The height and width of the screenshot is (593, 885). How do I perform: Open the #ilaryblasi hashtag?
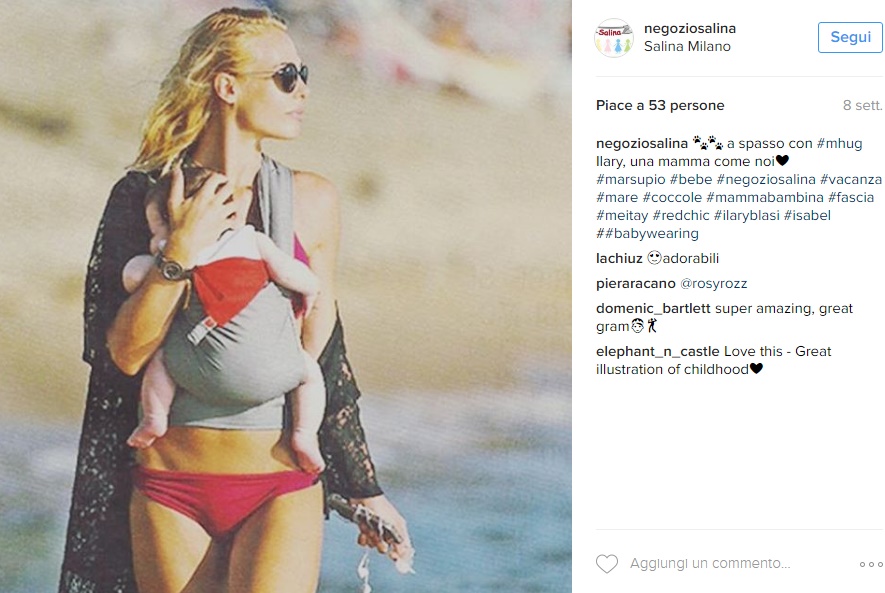click(x=746, y=216)
